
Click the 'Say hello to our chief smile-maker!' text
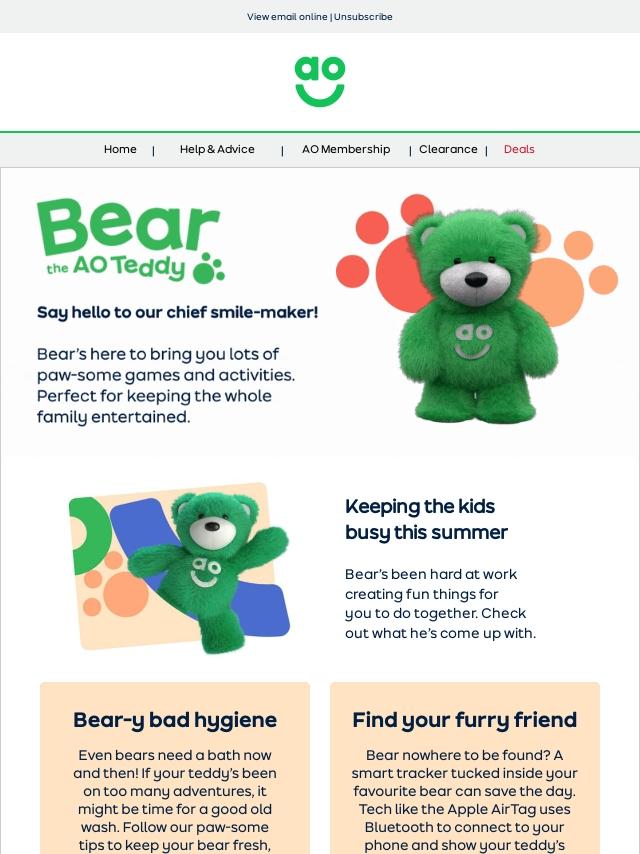178,313
